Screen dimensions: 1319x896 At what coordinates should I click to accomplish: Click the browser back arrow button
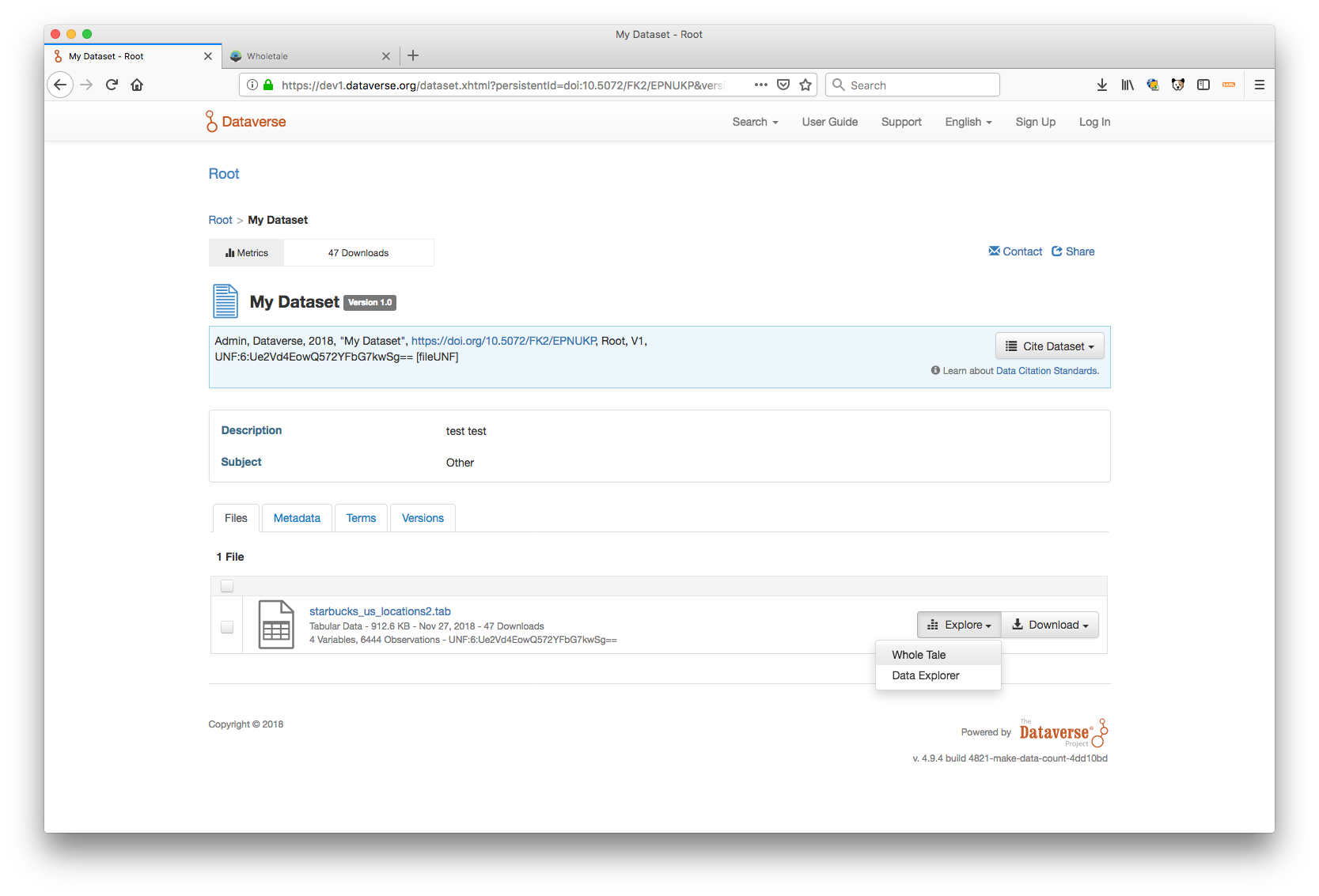[60, 85]
